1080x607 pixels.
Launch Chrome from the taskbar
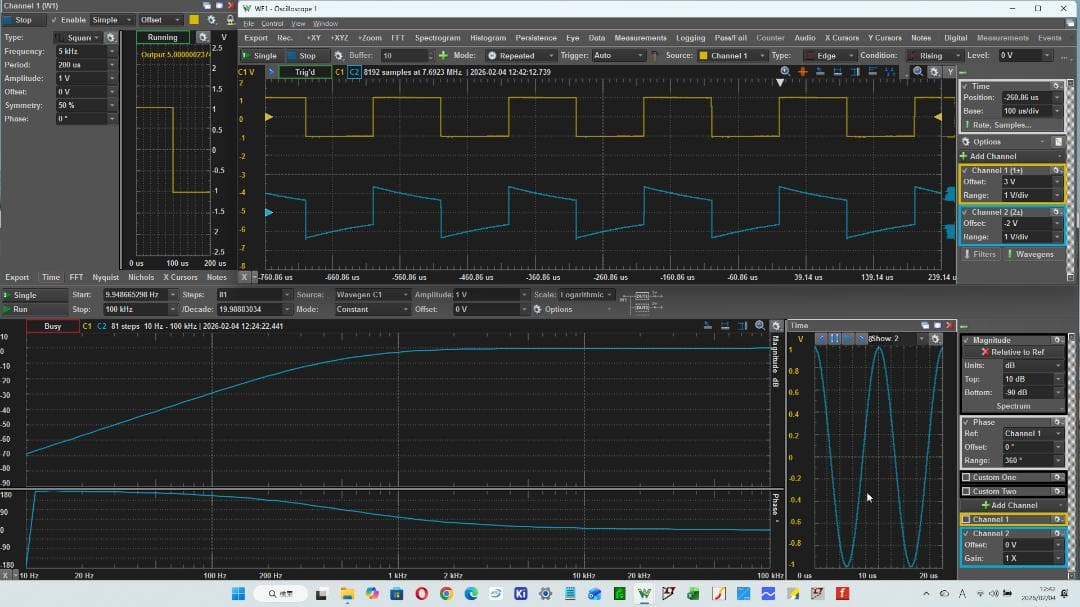446,593
